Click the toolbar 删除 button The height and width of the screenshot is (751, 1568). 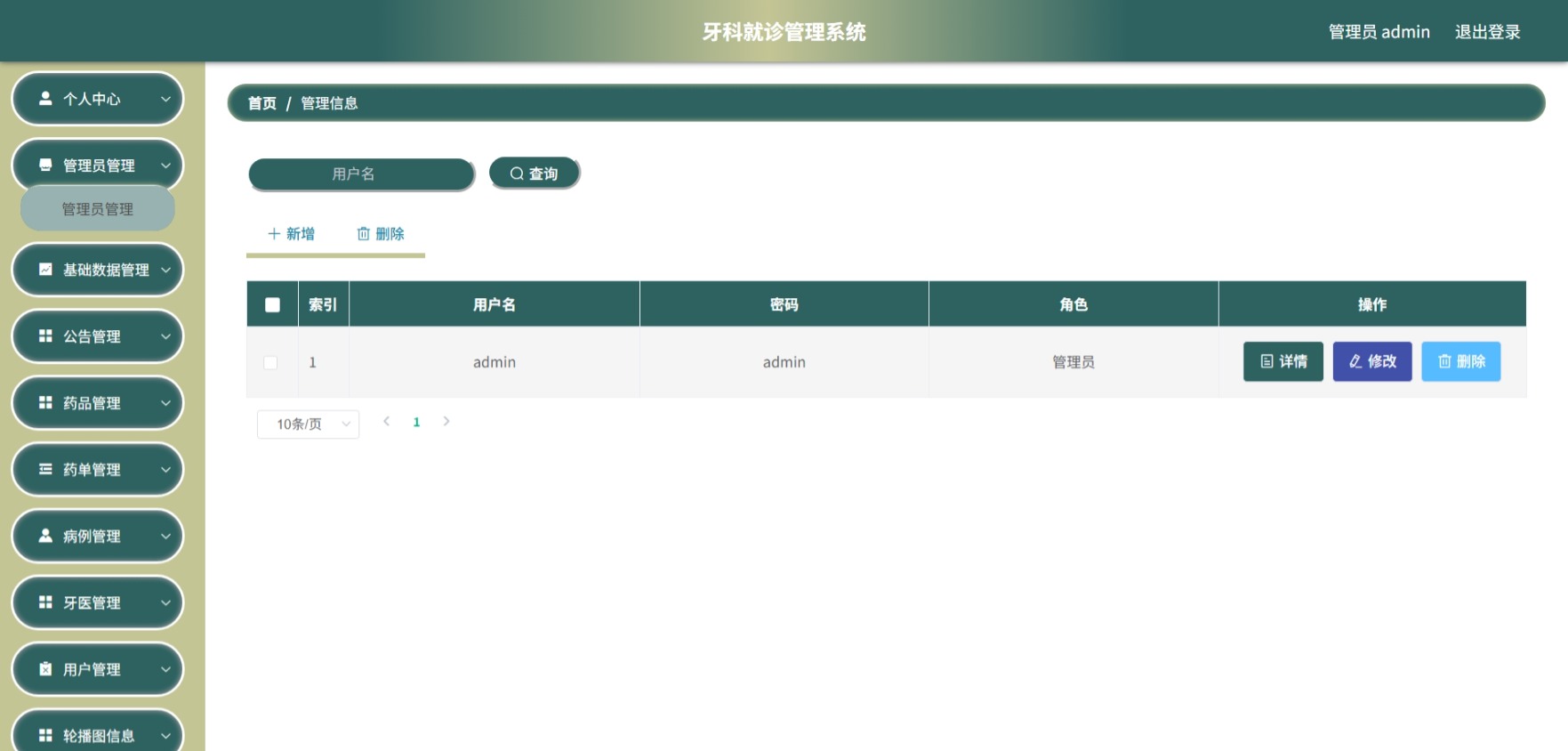point(381,234)
